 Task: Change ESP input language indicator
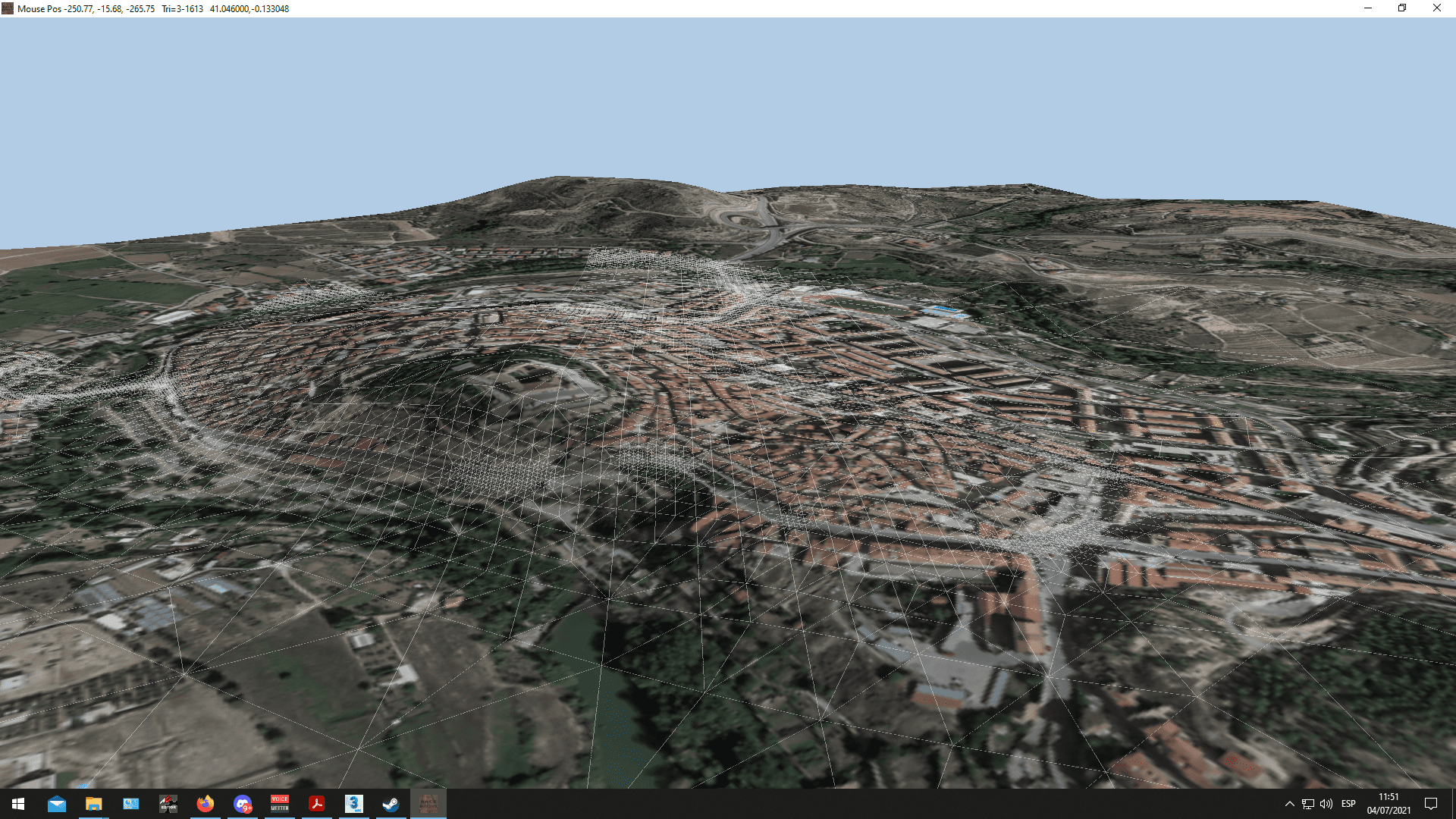[x=1348, y=804]
